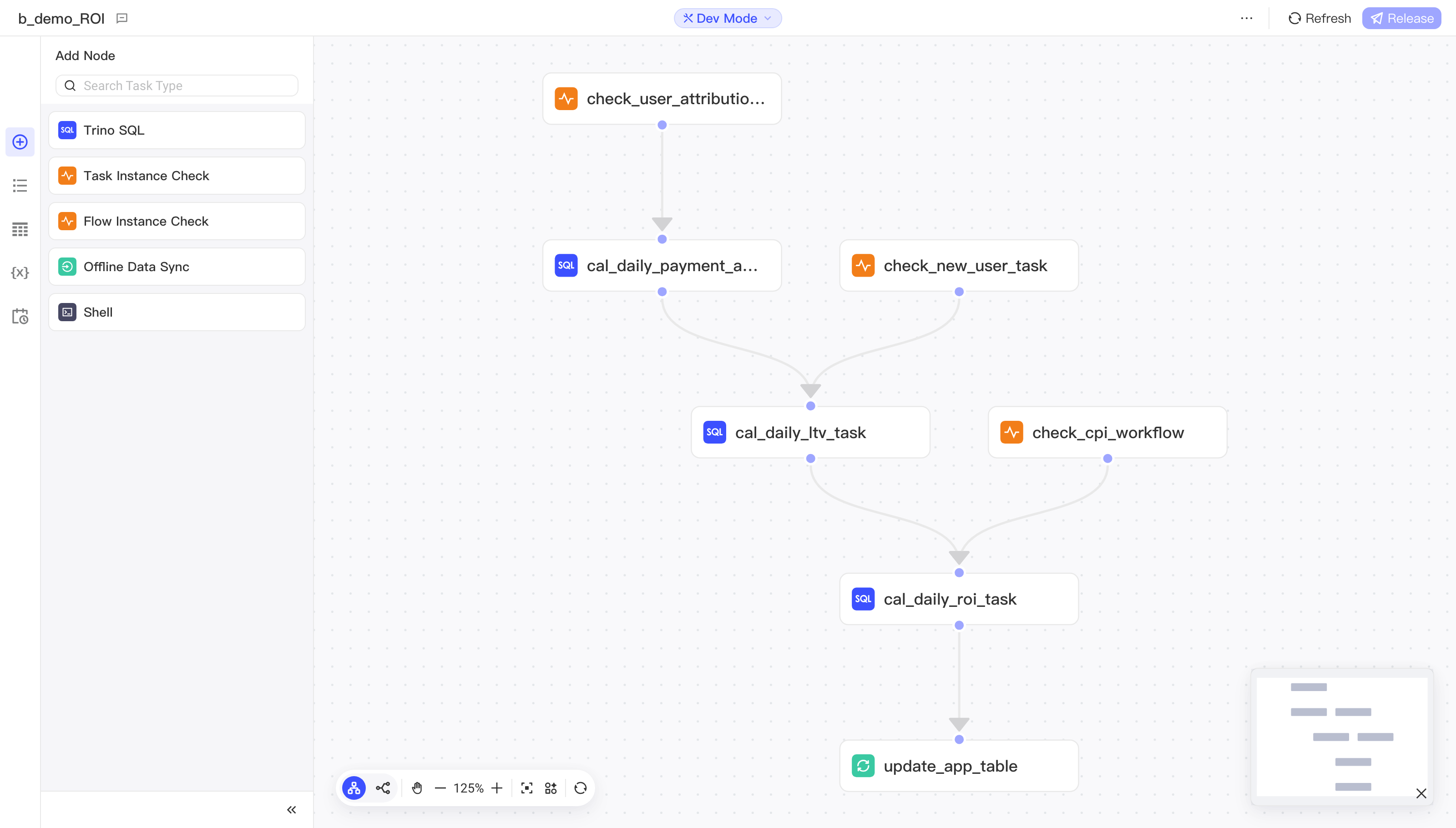Open the three-dots more options menu
The image size is (1456, 828).
pos(1246,18)
